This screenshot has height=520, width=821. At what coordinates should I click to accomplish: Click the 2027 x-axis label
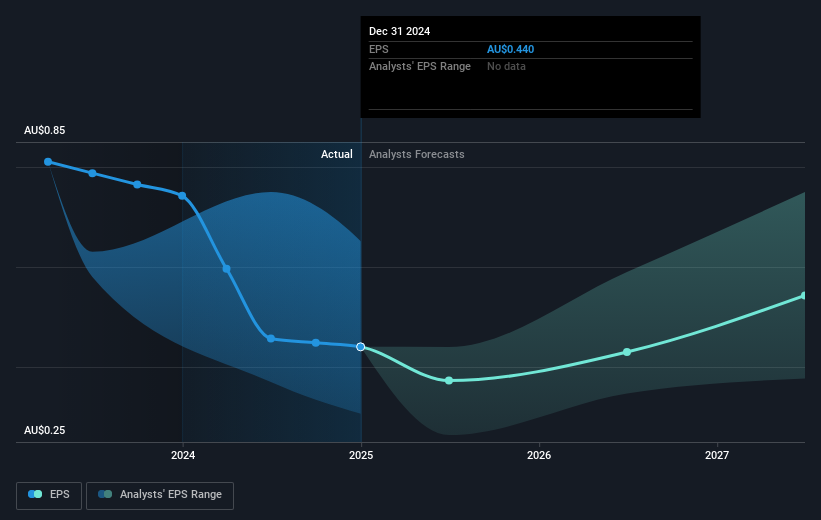pos(717,456)
